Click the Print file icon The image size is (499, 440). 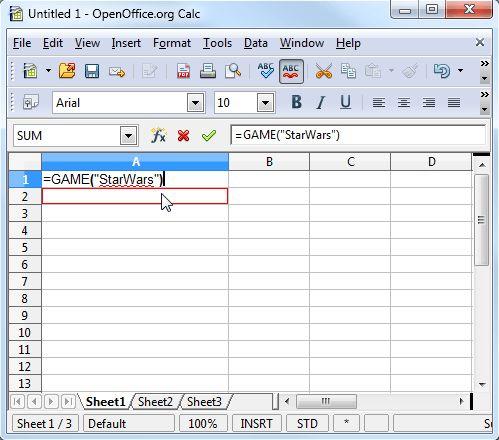click(x=208, y=71)
